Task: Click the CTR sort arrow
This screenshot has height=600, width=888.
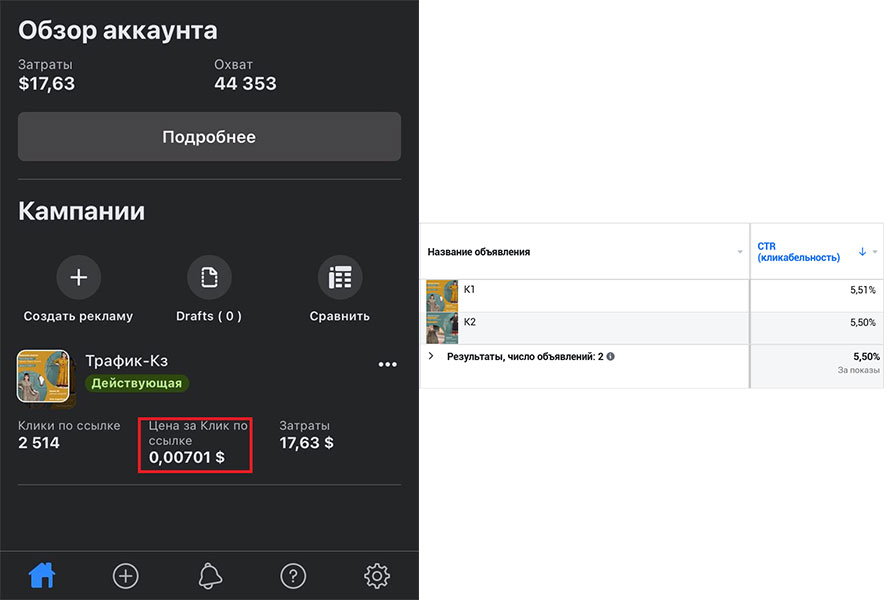Action: click(862, 252)
